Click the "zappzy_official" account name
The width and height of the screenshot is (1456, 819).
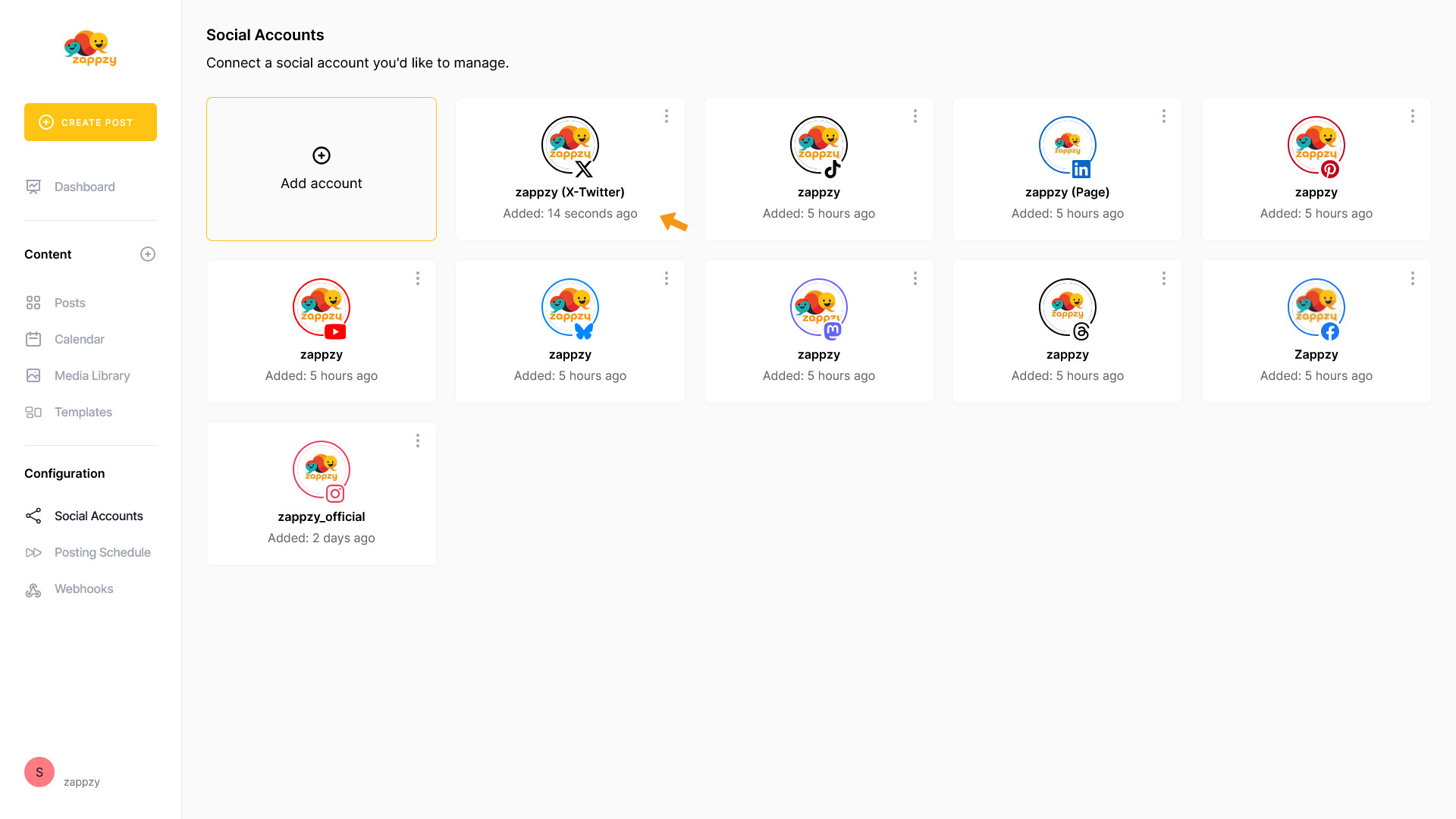(x=322, y=516)
